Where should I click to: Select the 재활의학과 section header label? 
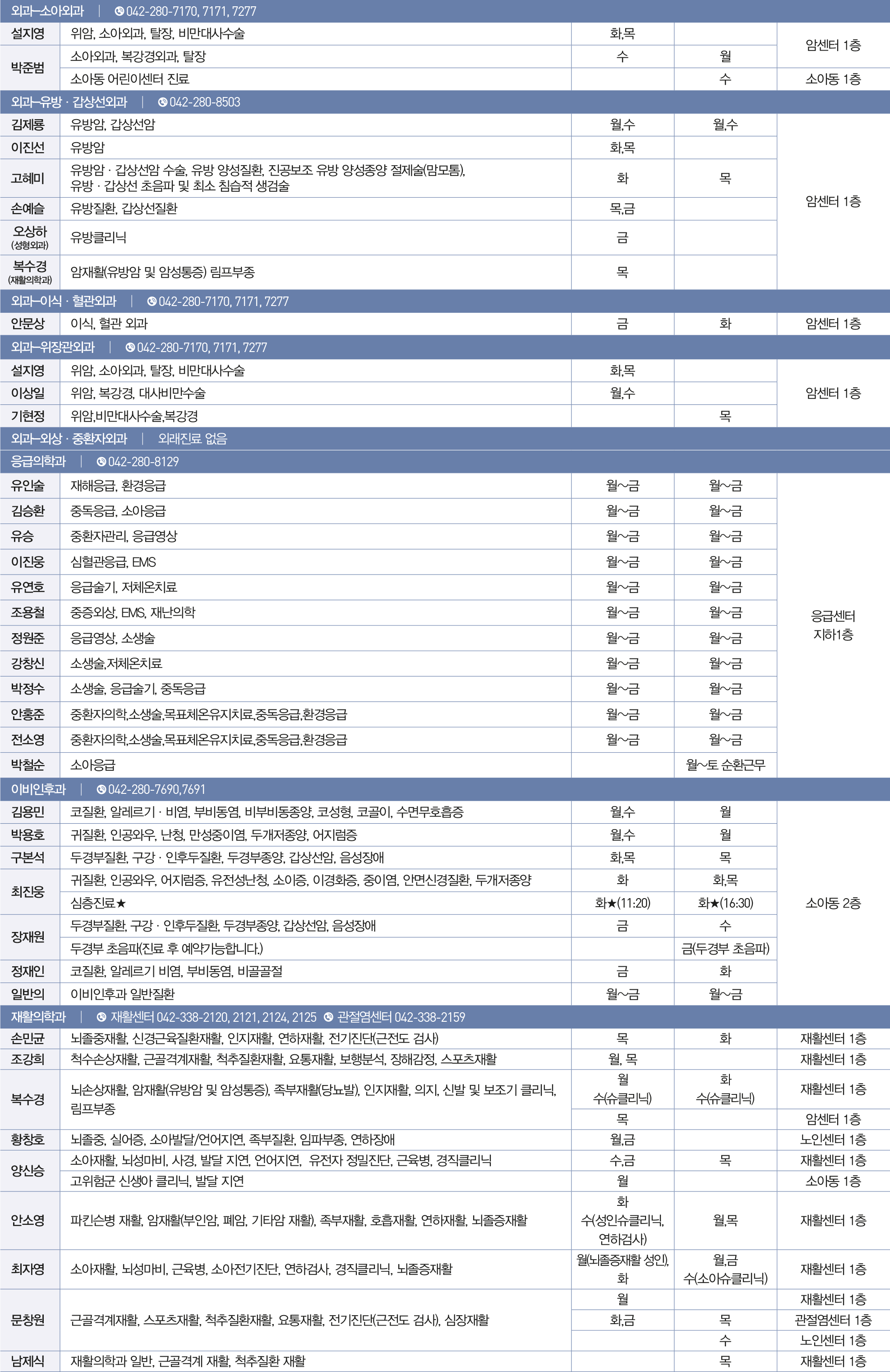tap(39, 1017)
